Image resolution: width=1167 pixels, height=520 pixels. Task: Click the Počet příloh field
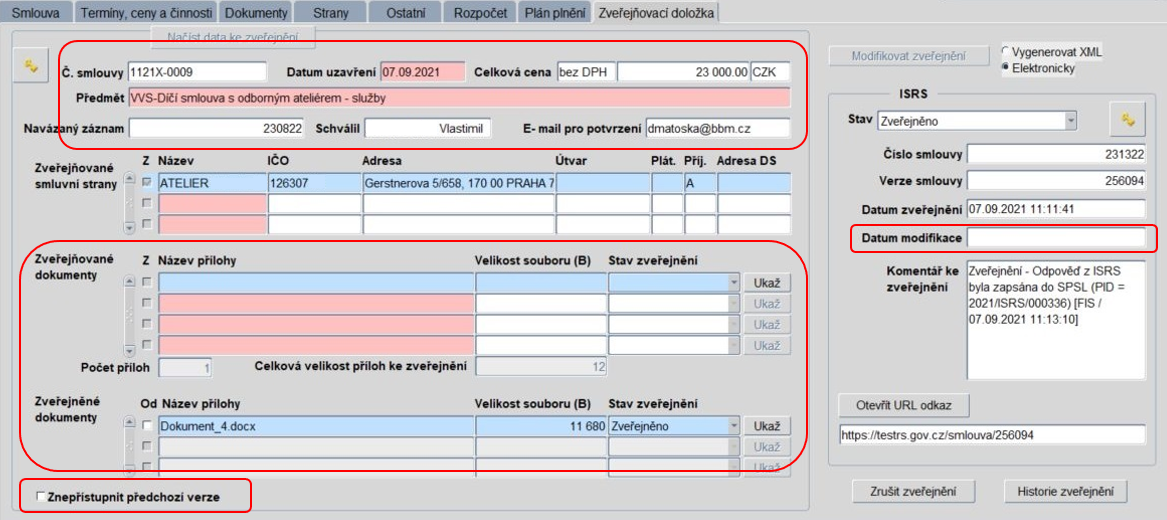click(186, 367)
